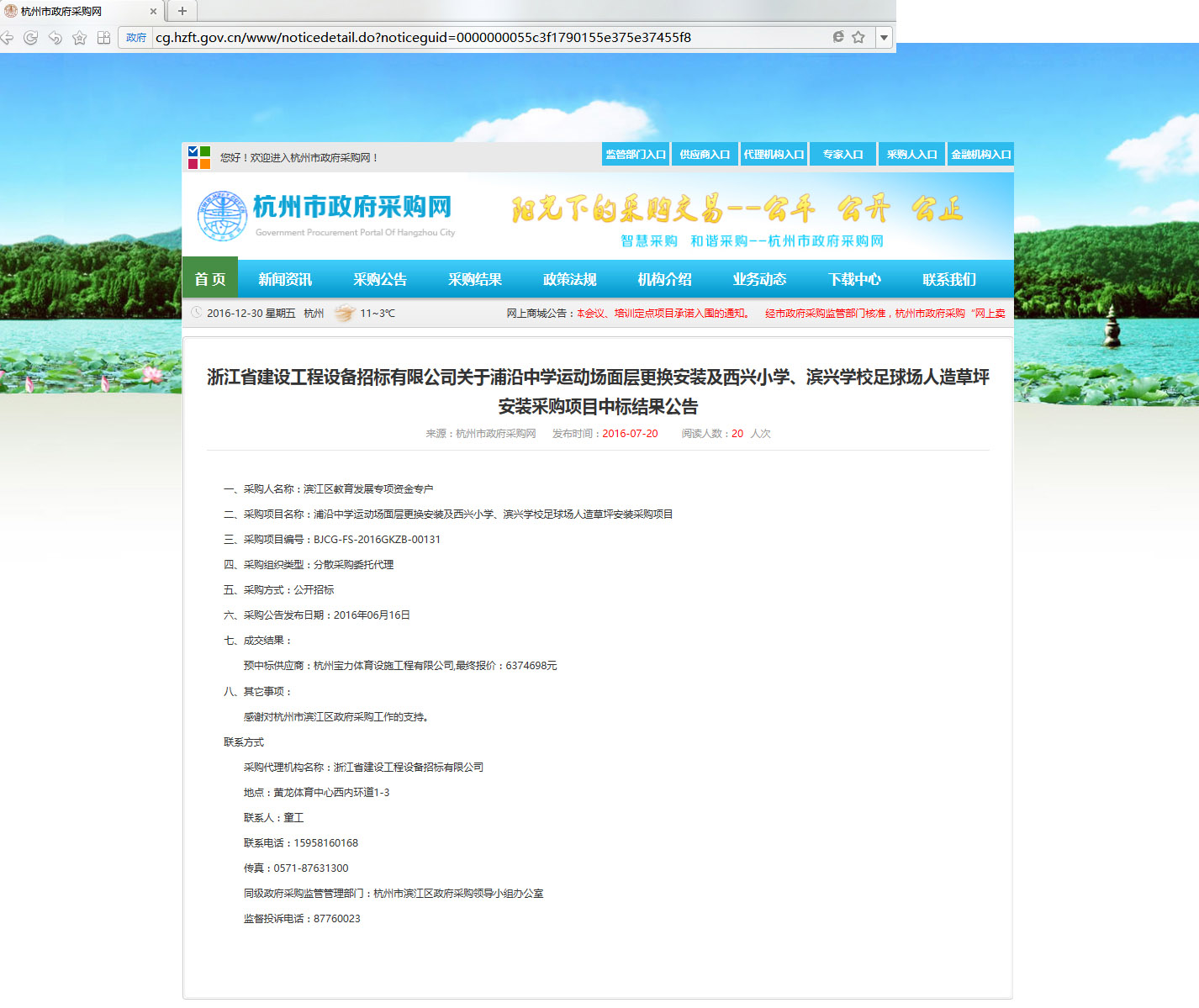The width and height of the screenshot is (1199, 1008).
Task: Click the compatibility mode icon in address bar
Action: point(837,37)
